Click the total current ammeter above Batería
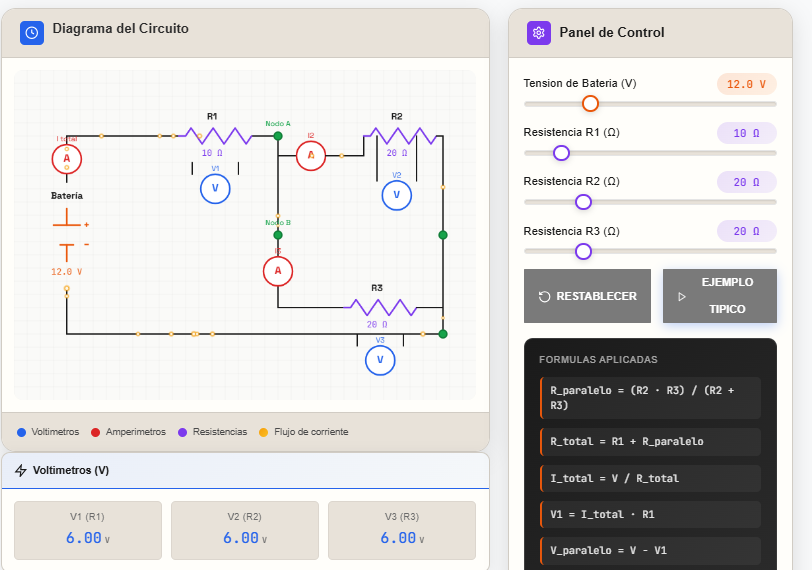 point(67,159)
